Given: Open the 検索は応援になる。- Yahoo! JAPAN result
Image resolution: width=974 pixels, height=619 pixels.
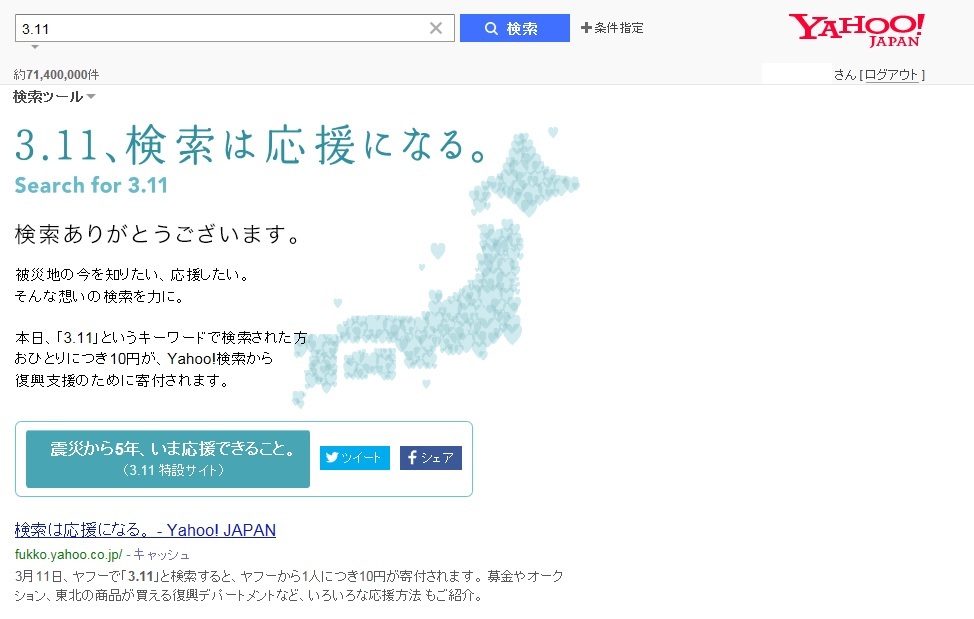Looking at the screenshot, I should pos(145,530).
